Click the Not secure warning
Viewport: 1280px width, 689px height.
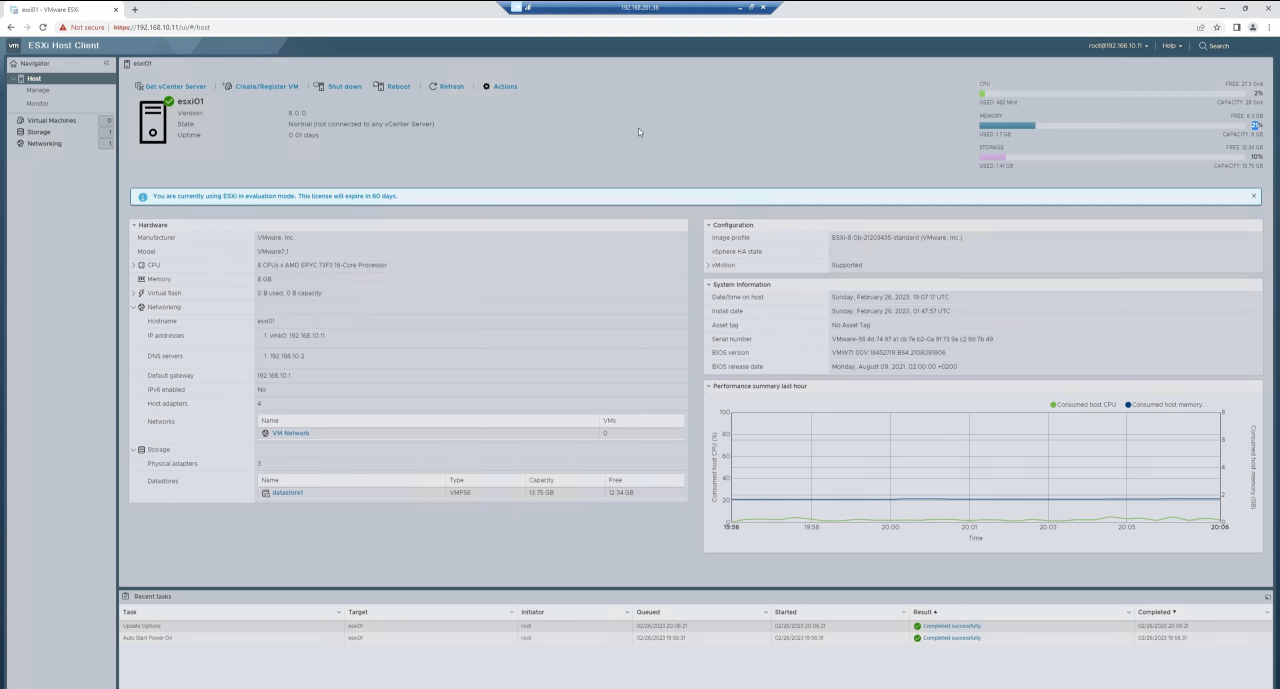click(82, 27)
